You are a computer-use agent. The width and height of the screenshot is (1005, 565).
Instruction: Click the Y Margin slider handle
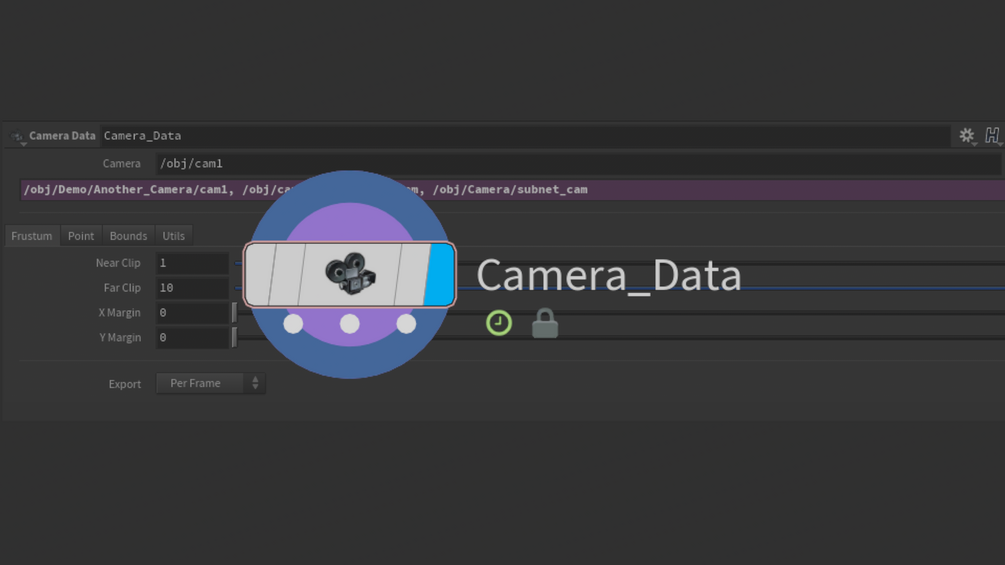click(235, 338)
